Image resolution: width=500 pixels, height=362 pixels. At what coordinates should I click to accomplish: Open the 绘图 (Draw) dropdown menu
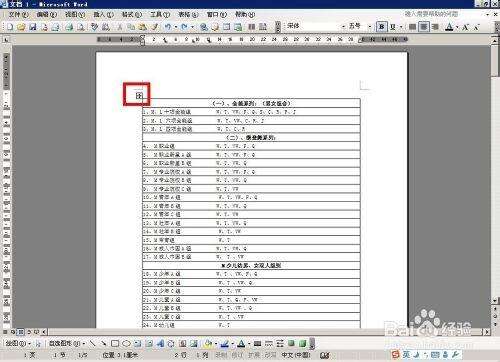coord(18,343)
